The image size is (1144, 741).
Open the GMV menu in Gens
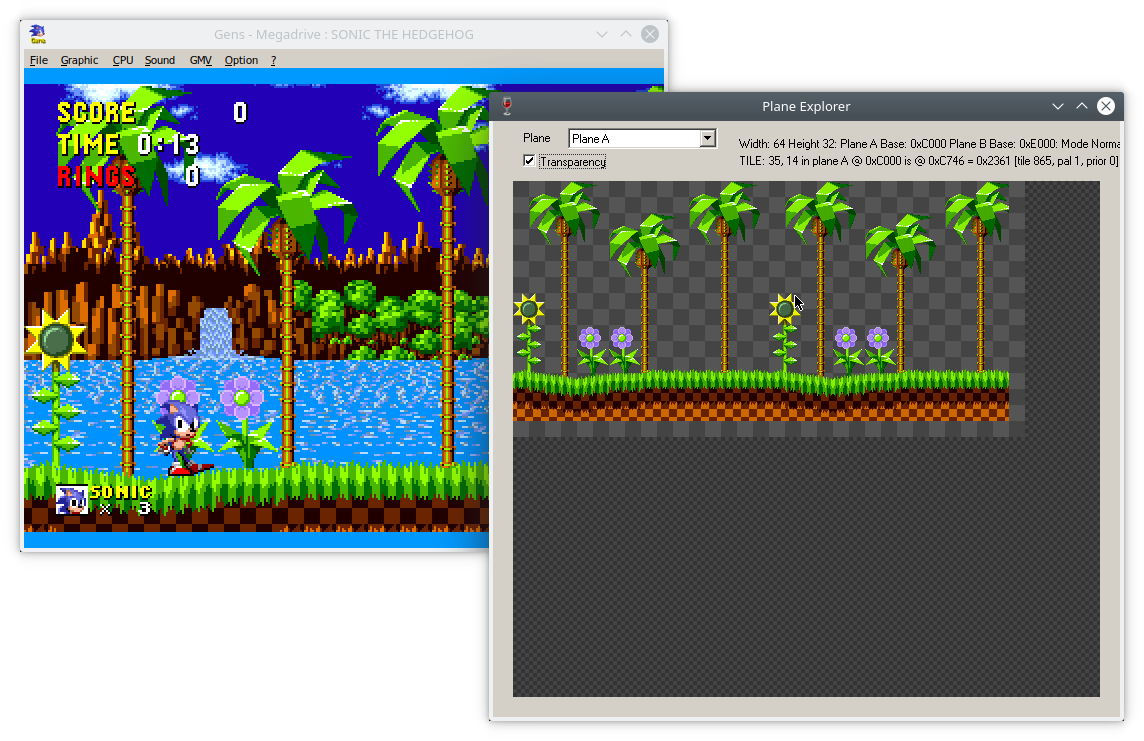tap(201, 60)
